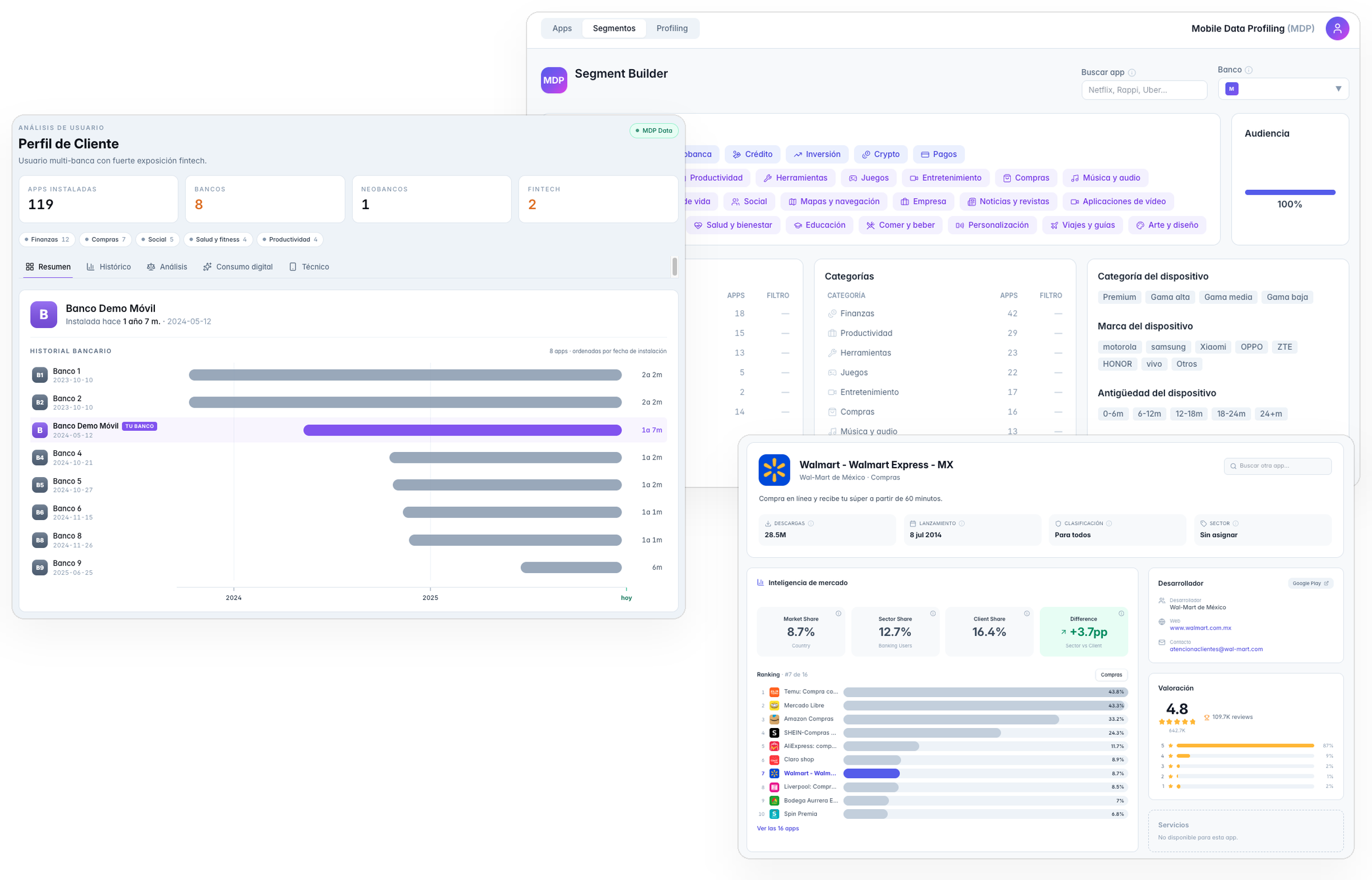The height and width of the screenshot is (880, 1372).
Task: Click the Finanzas category row icon
Action: (x=832, y=314)
